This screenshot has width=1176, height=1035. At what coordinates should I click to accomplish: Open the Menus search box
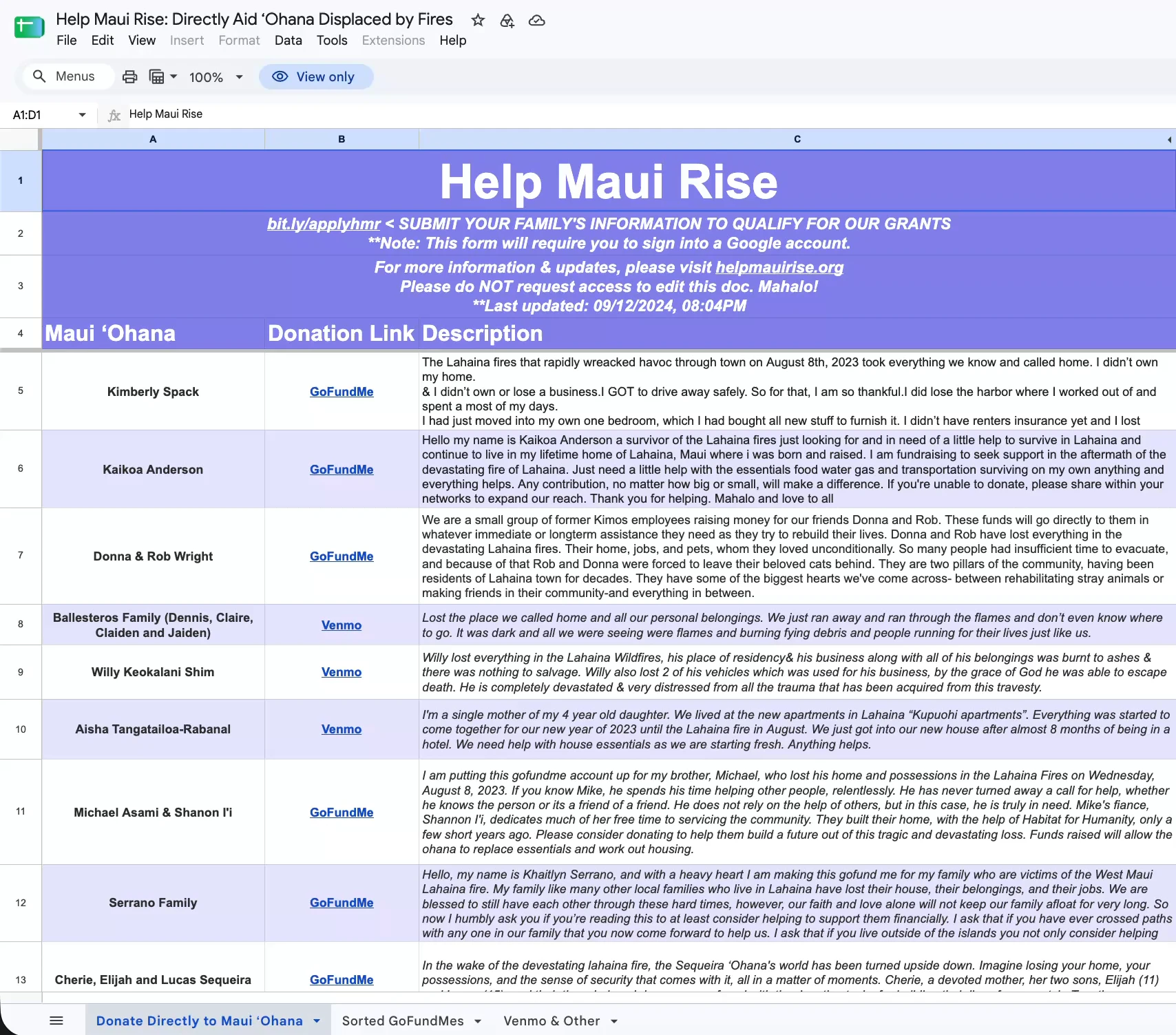[67, 76]
